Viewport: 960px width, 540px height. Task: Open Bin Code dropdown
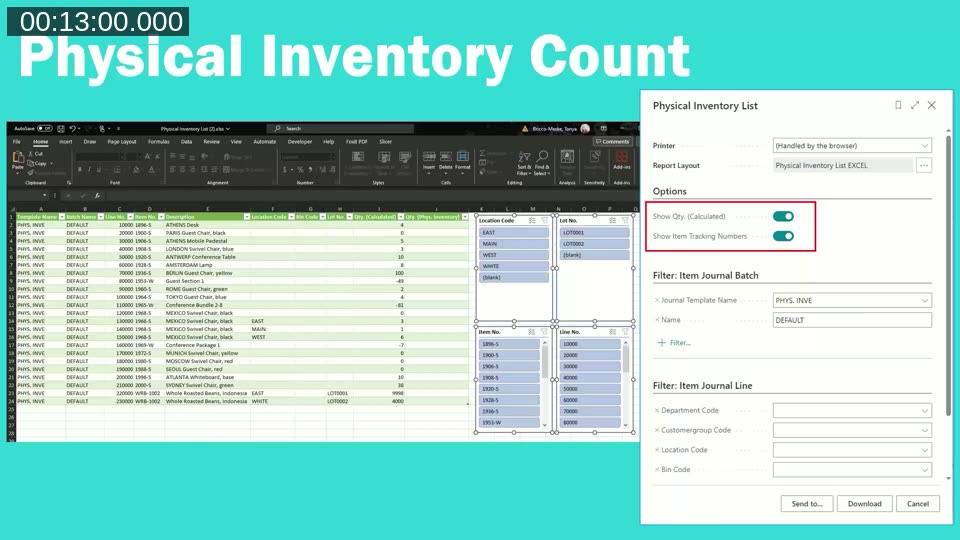[x=924, y=470]
